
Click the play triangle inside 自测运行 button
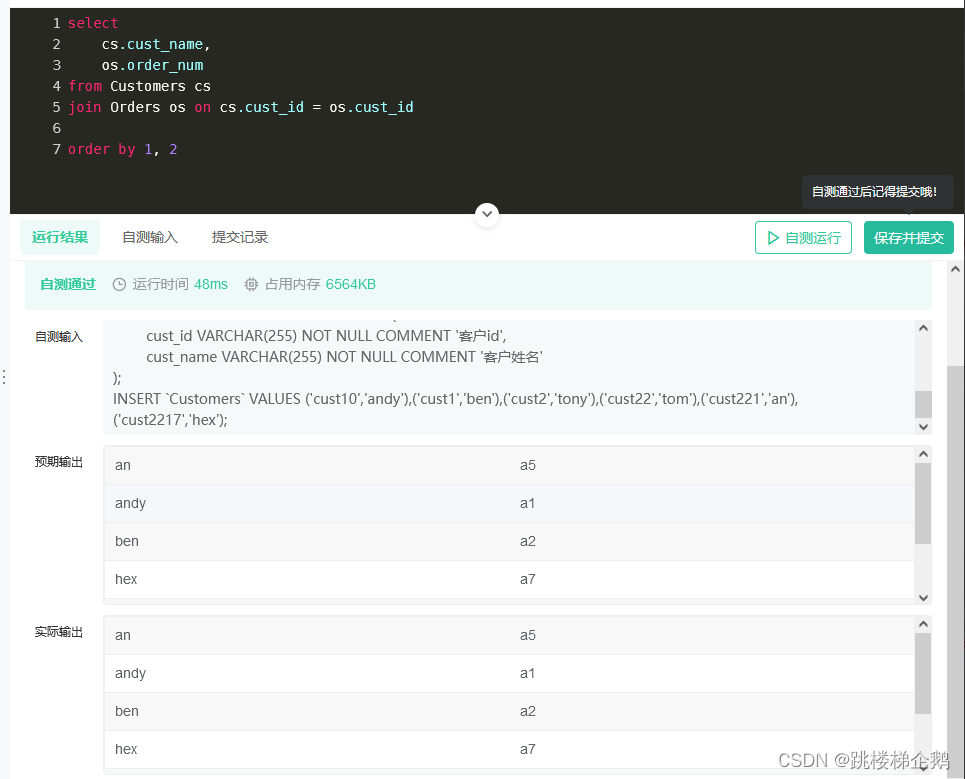click(775, 237)
